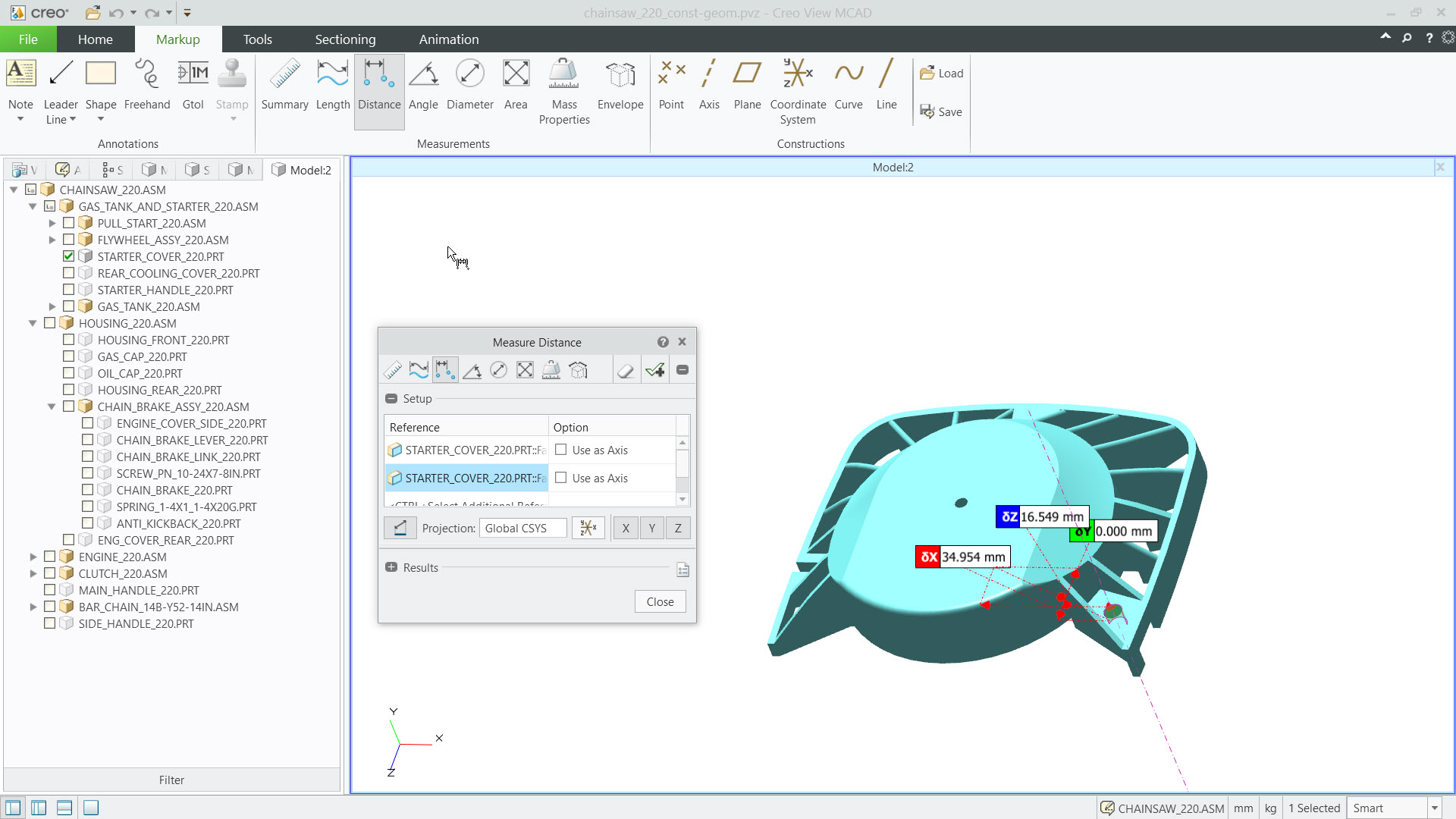The height and width of the screenshot is (819, 1456).
Task: Click the Save markup button
Action: 941,111
